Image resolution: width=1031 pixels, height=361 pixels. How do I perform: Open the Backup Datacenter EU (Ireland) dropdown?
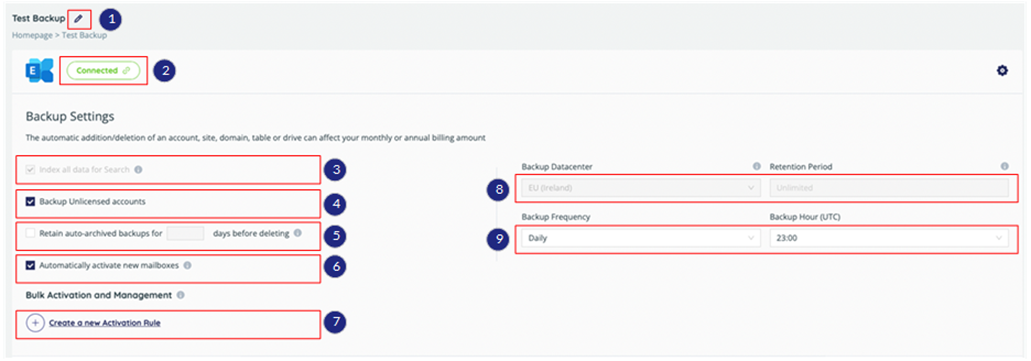coord(640,188)
